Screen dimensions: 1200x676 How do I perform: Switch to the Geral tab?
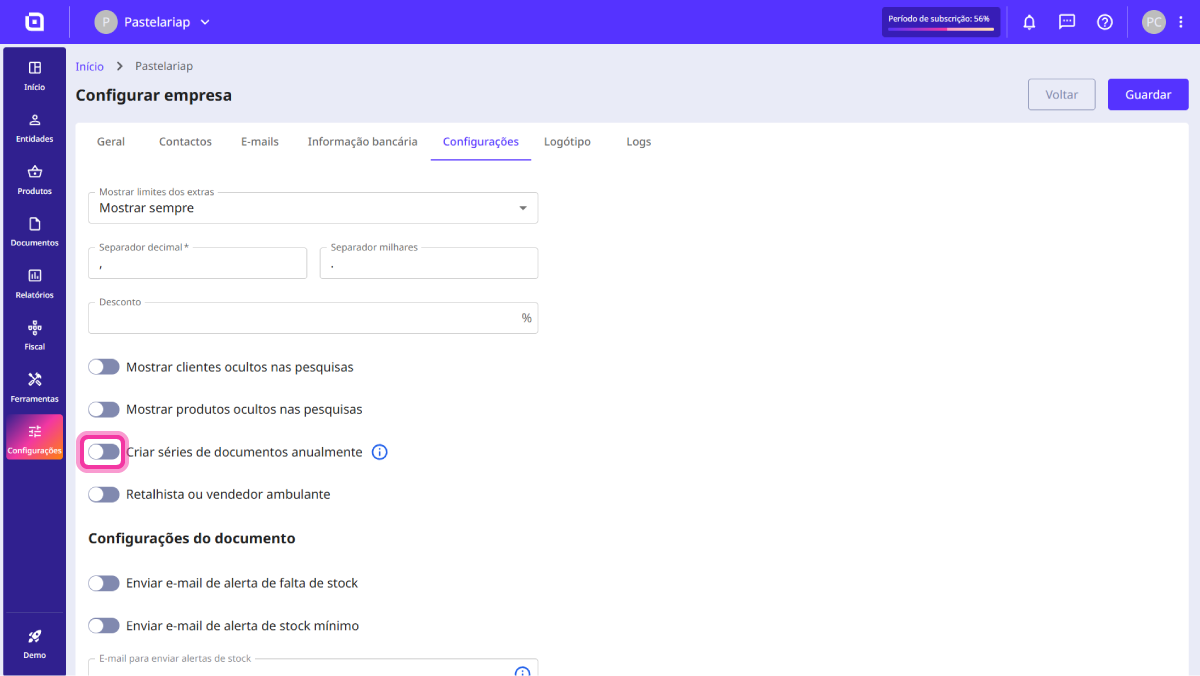click(x=111, y=142)
